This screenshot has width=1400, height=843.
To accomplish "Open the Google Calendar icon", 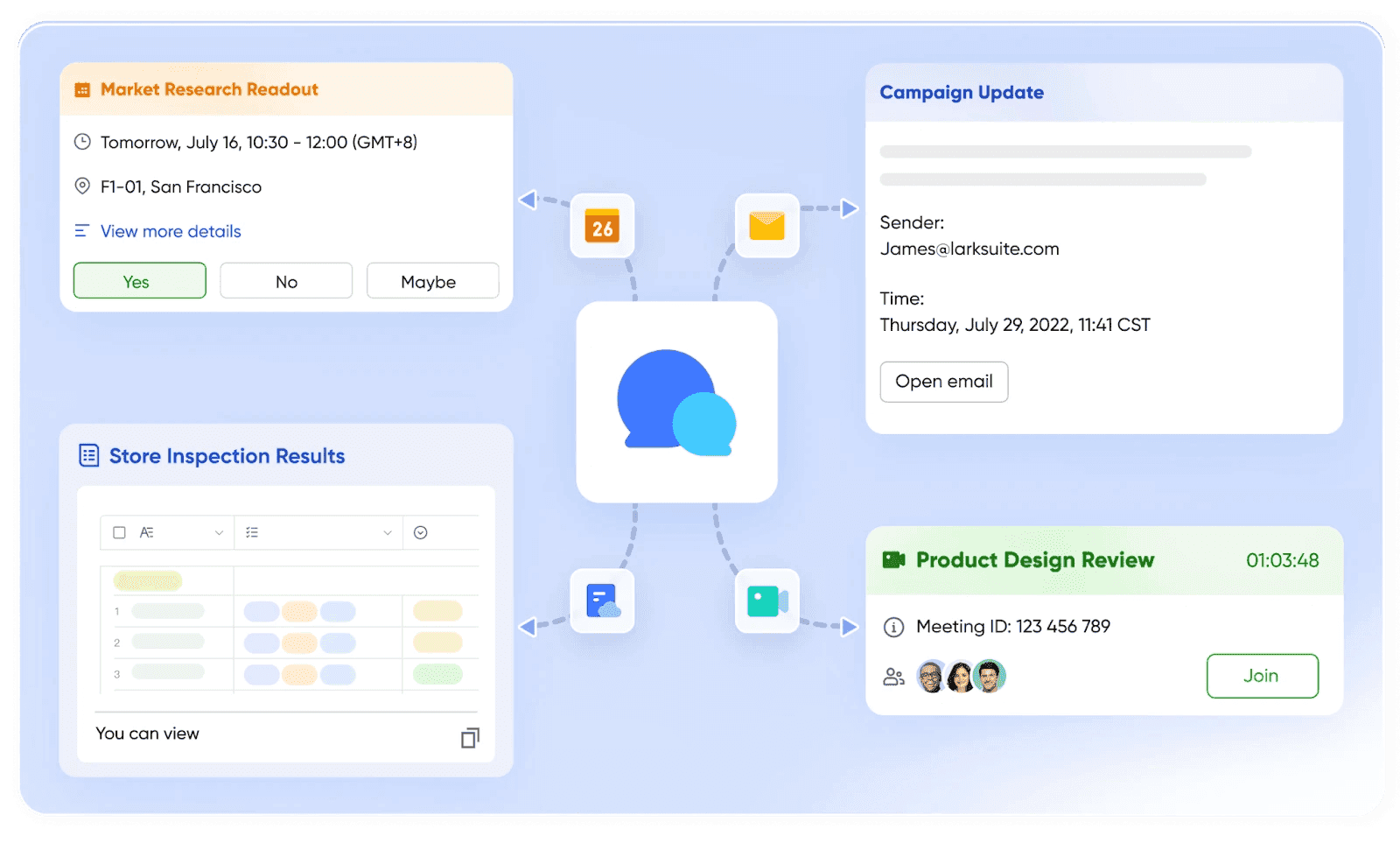I will pyautogui.click(x=601, y=227).
